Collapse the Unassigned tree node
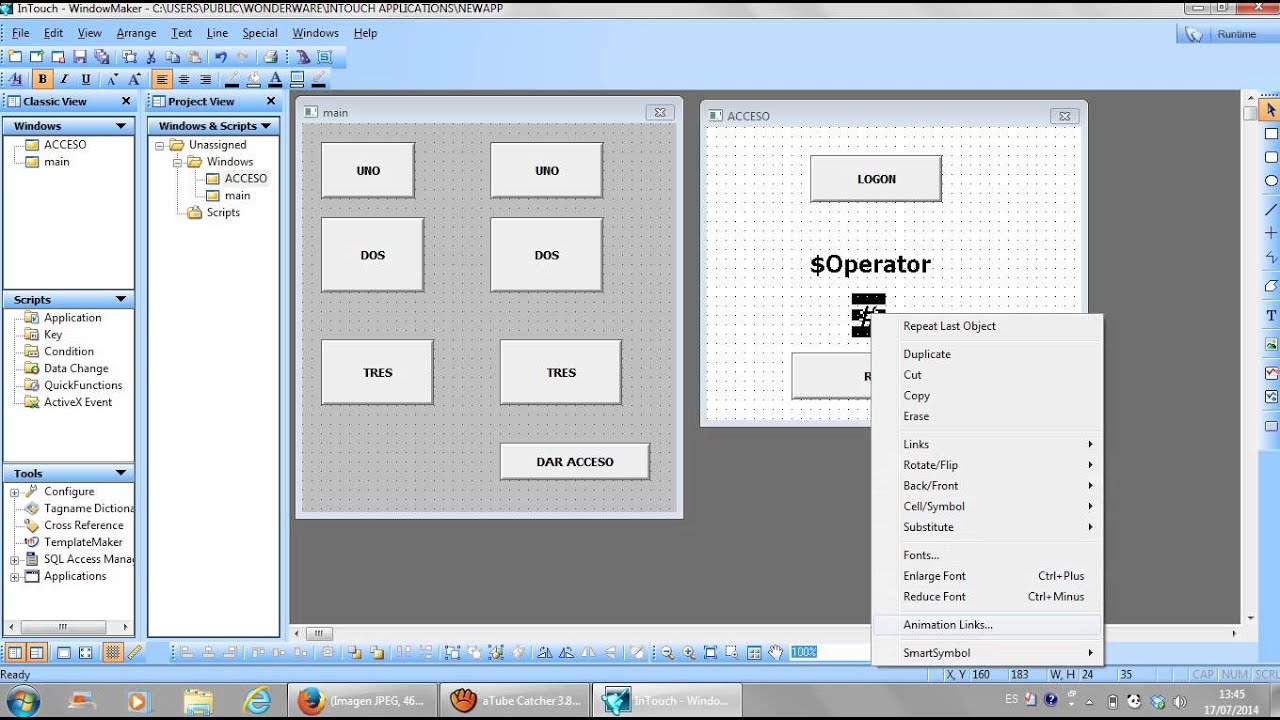The height and width of the screenshot is (720, 1280). click(x=159, y=145)
